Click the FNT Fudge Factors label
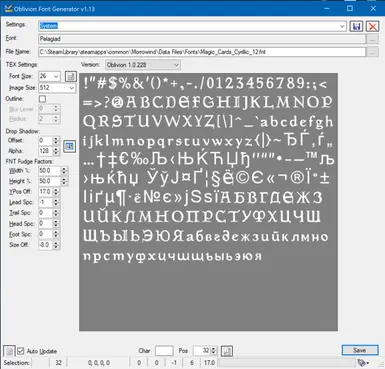385x369 pixels. pos(29,161)
